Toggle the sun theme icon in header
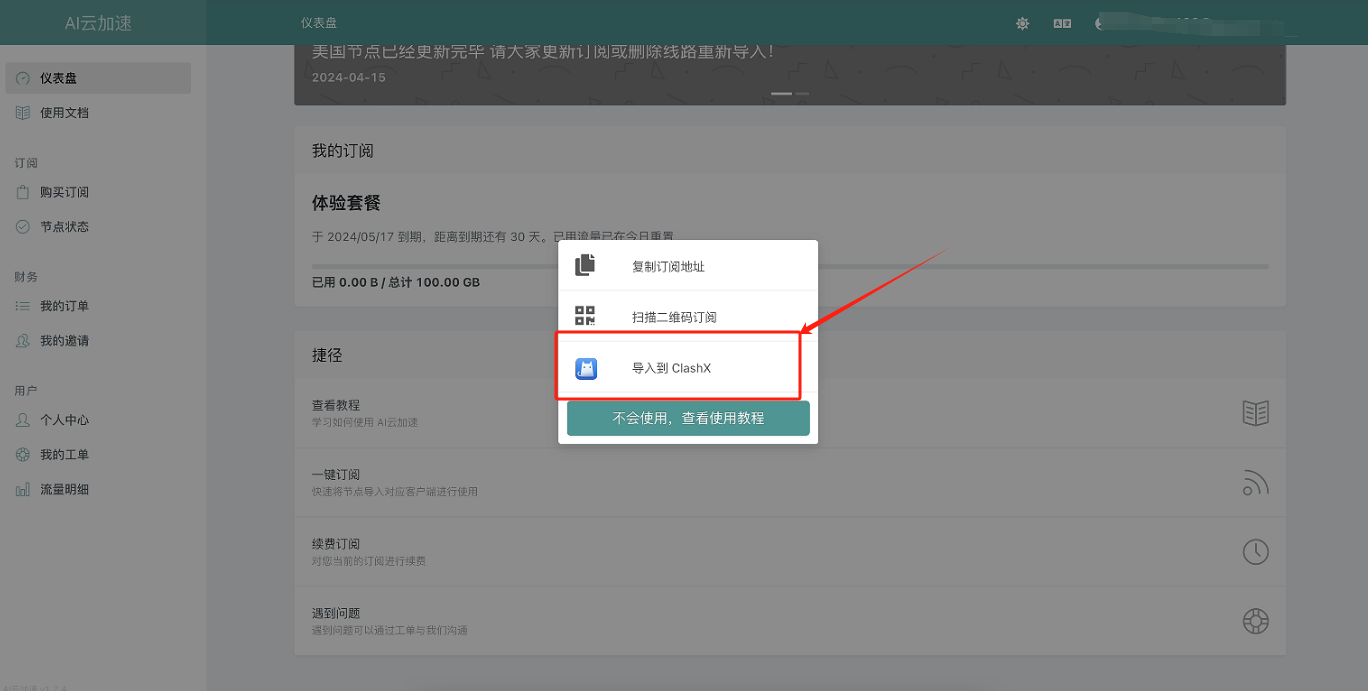 (1022, 23)
